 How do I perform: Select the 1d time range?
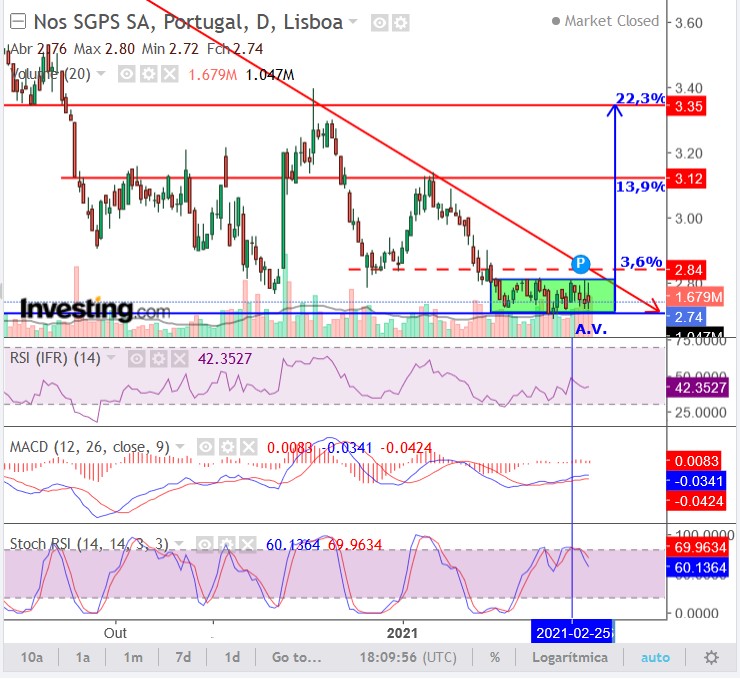(232, 657)
